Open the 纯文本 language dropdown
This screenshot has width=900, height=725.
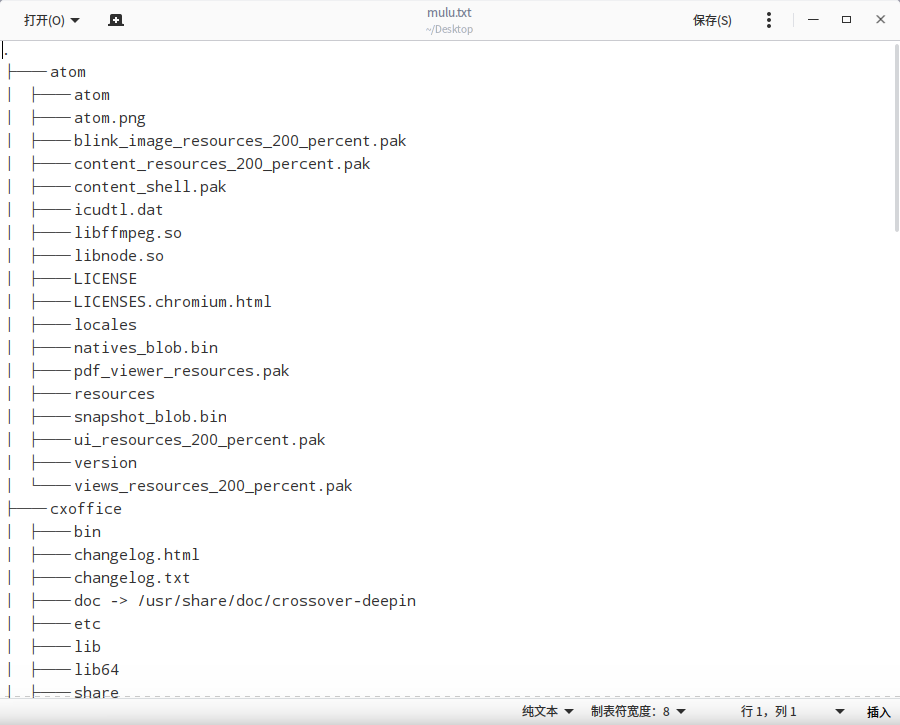point(548,712)
